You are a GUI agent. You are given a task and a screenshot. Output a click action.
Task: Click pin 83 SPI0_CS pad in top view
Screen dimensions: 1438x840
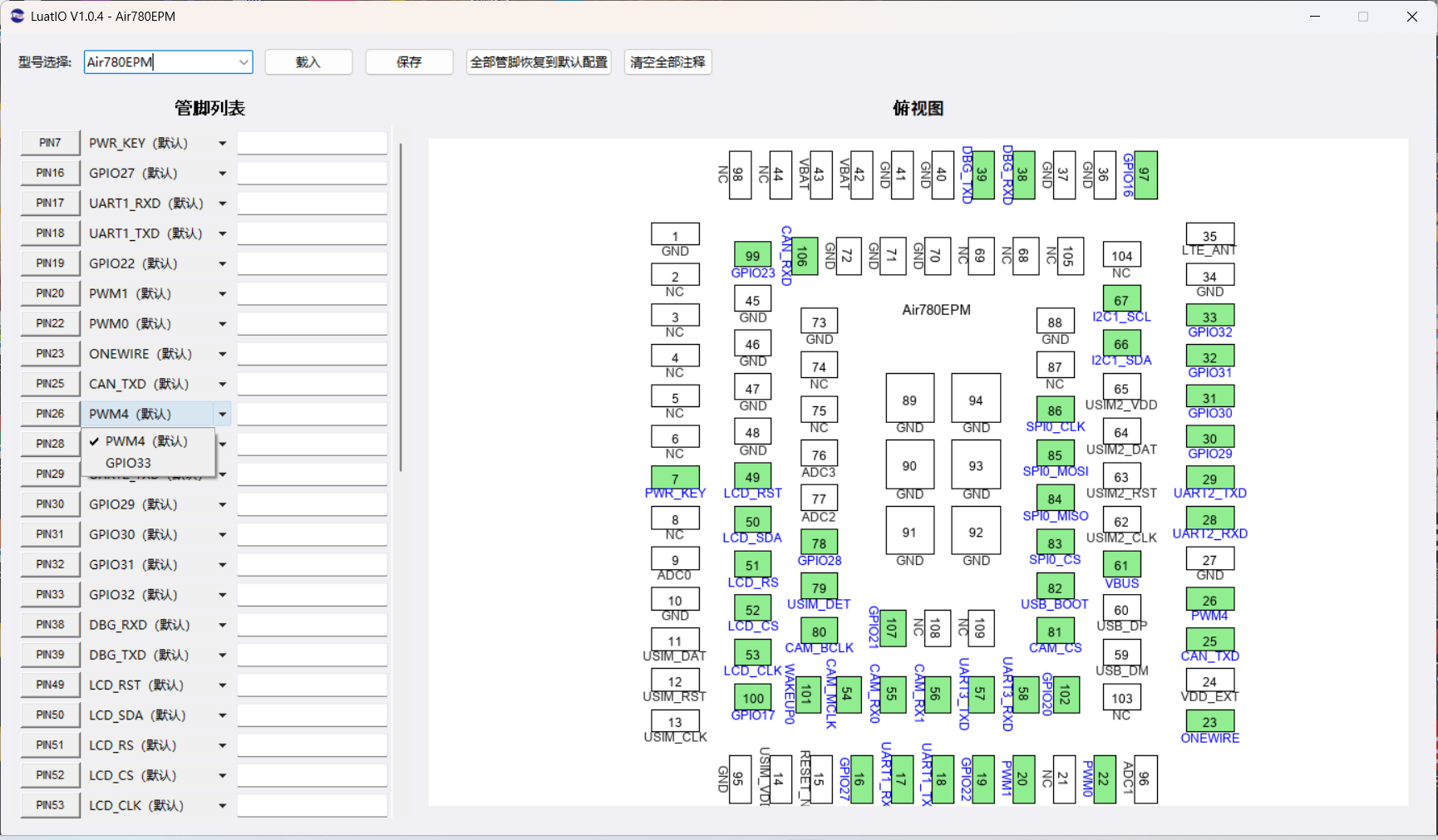tap(1055, 543)
